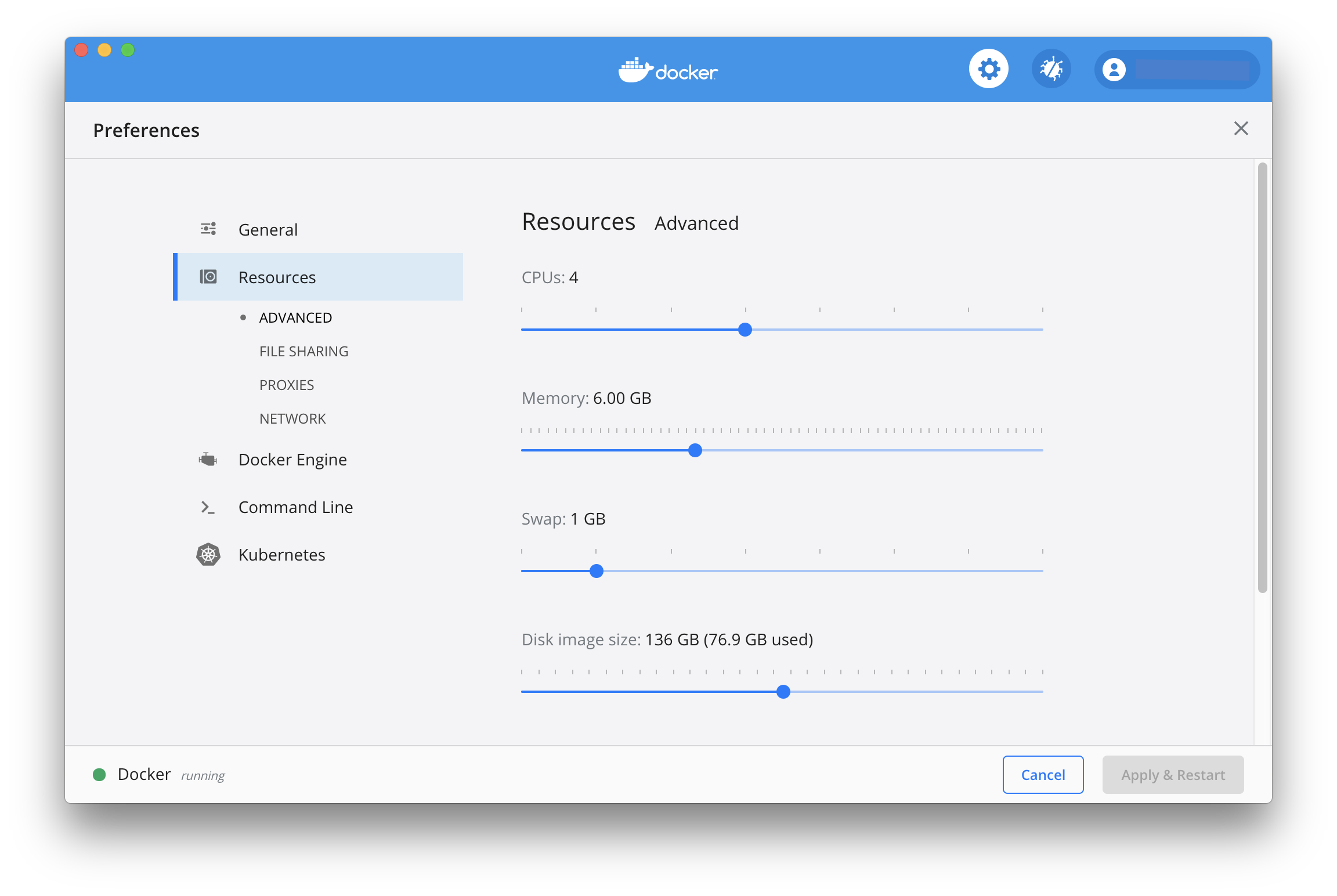The width and height of the screenshot is (1337, 896).
Task: Open the PROXIES section
Action: [287, 384]
